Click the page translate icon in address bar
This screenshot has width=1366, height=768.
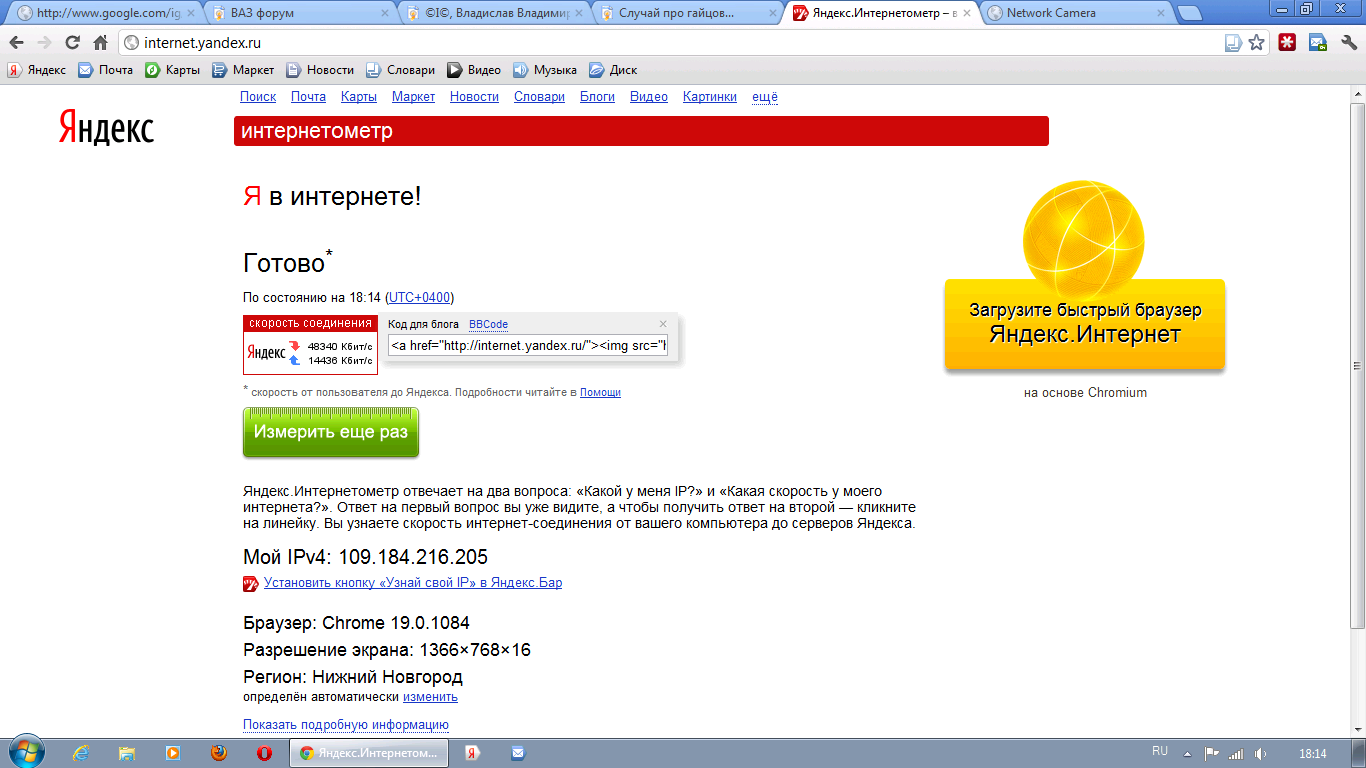click(1234, 43)
